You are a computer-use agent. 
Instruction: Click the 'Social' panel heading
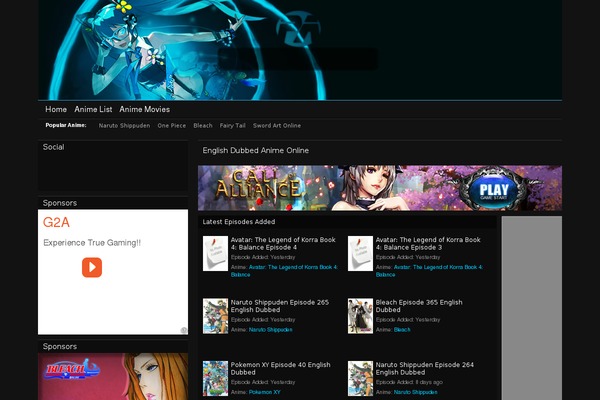(54, 147)
